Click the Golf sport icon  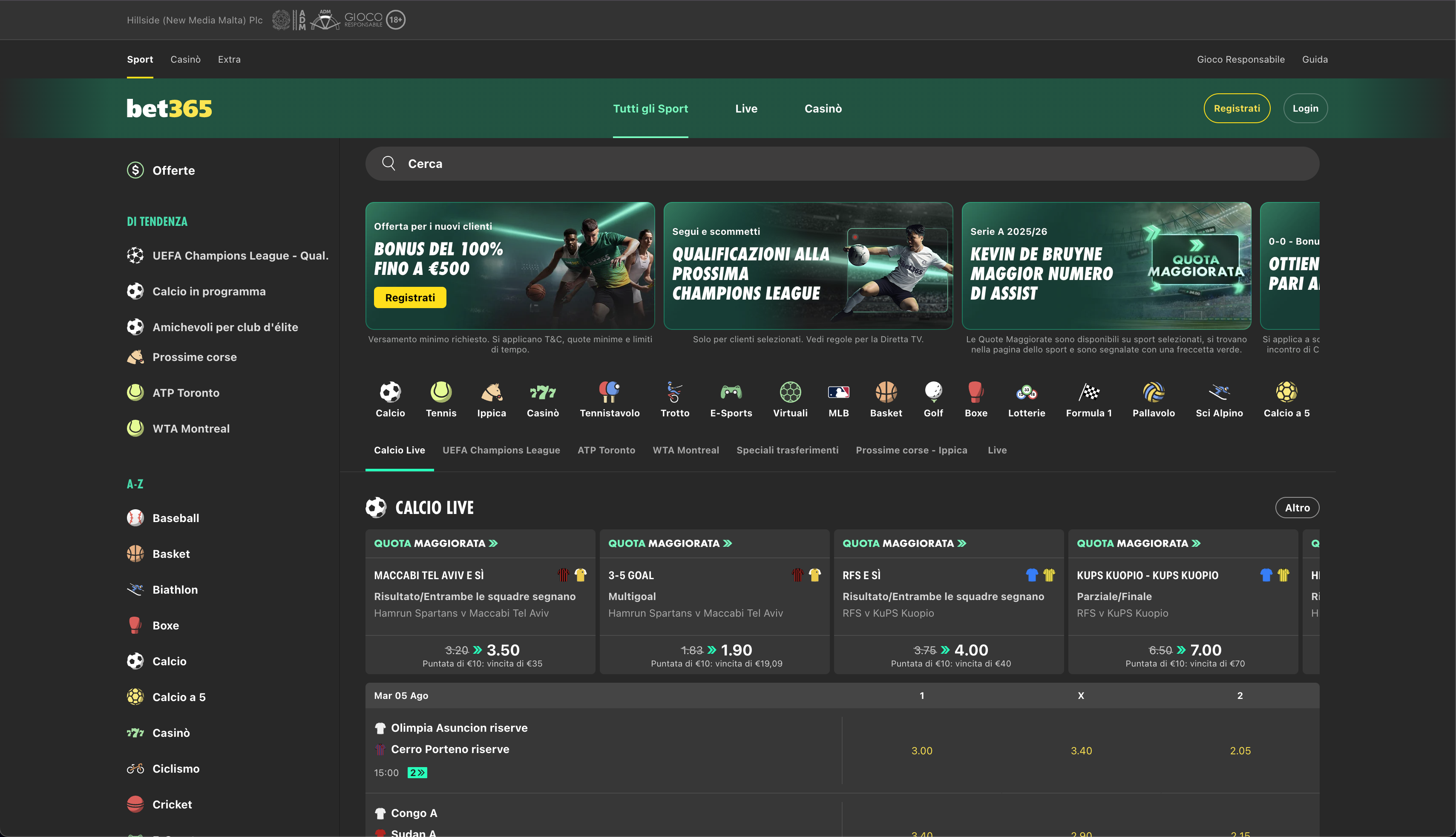point(933,392)
